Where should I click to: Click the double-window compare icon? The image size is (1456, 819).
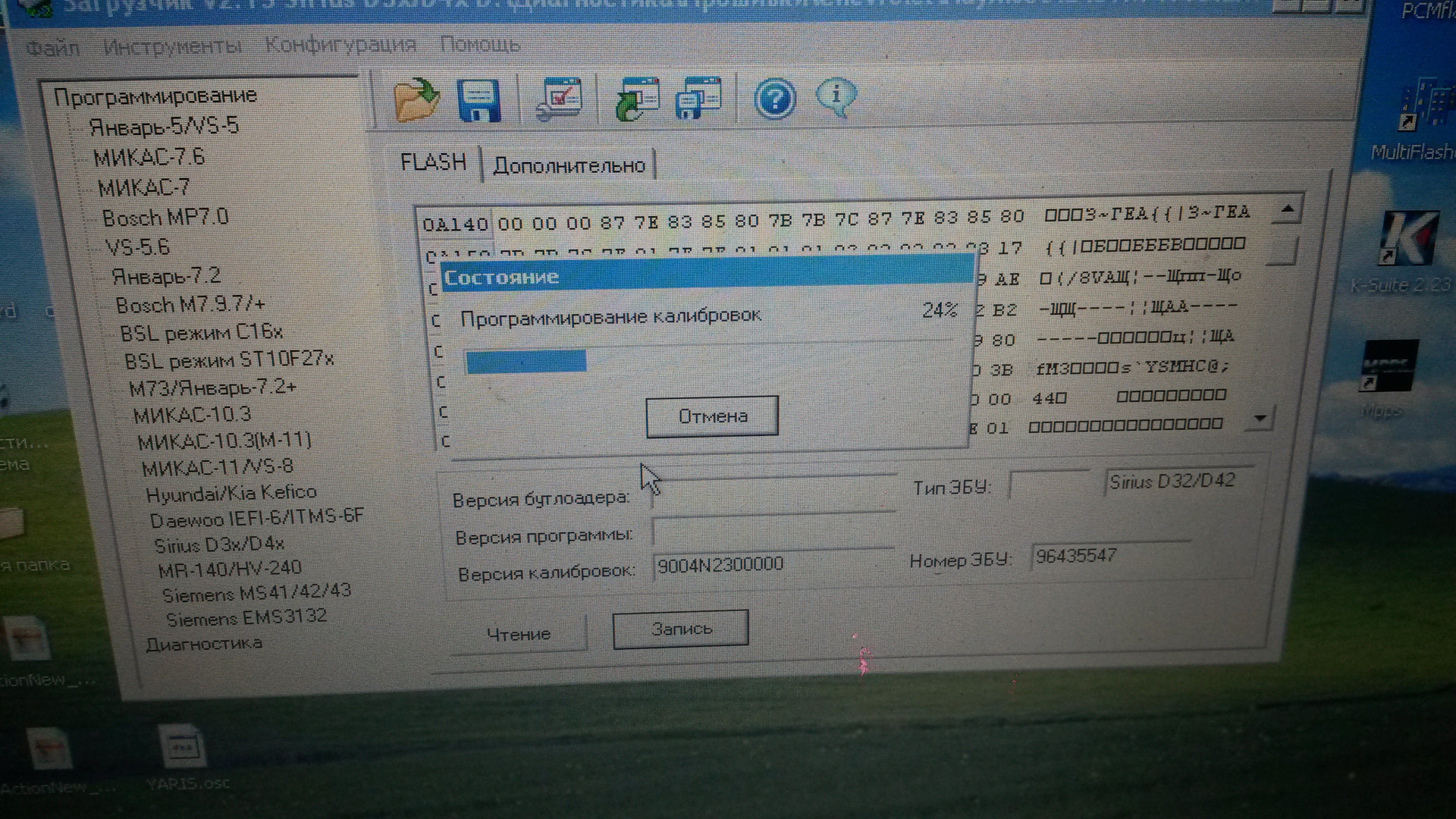pos(698,98)
